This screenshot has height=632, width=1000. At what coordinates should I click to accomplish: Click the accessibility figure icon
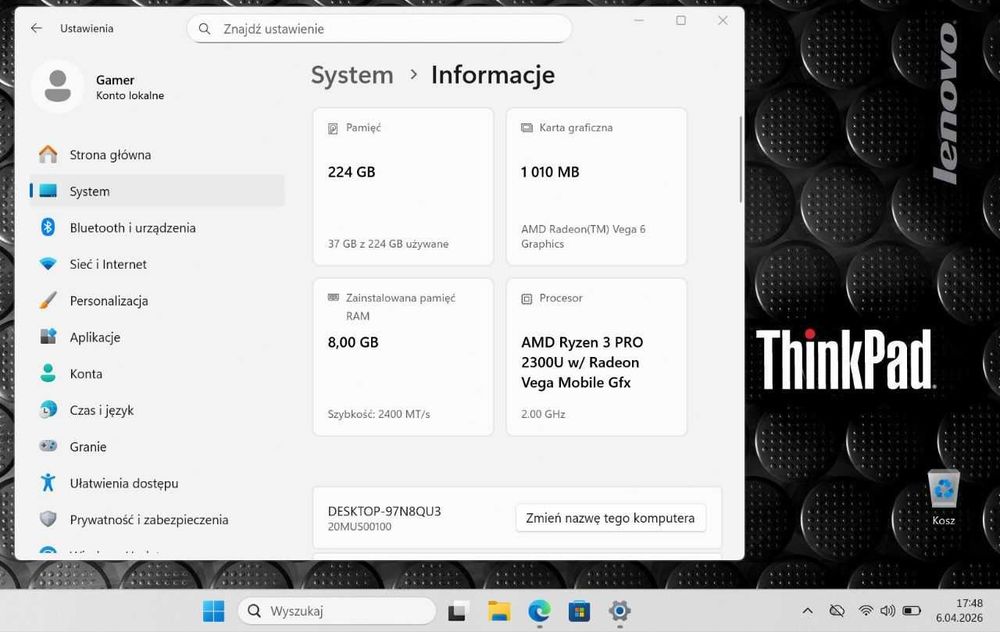[48, 482]
